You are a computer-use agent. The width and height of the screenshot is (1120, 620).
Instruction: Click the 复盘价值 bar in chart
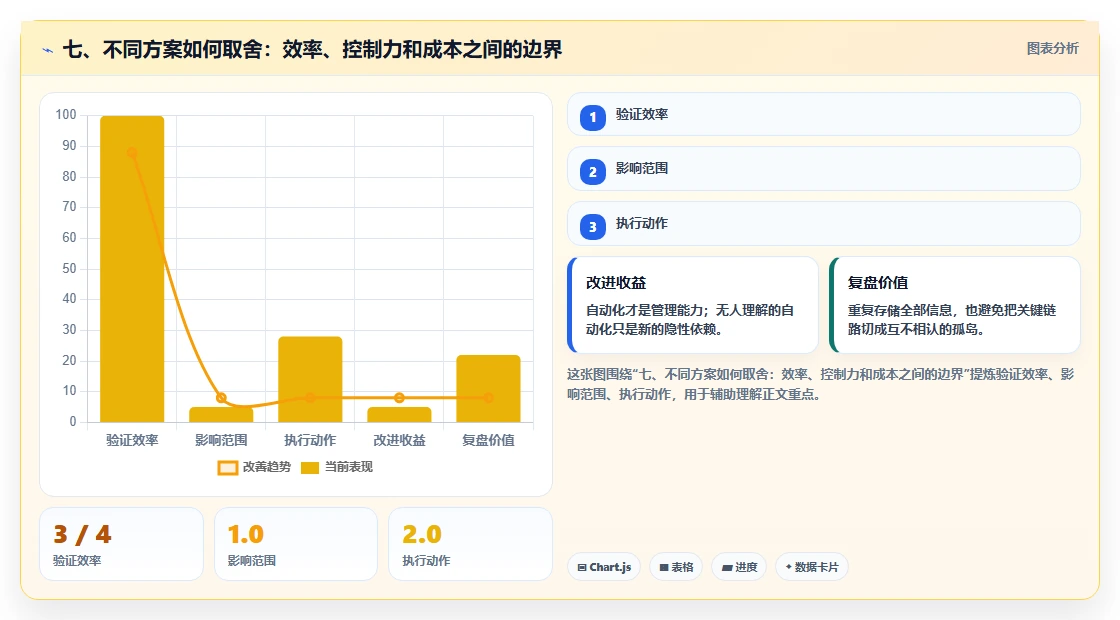(489, 389)
